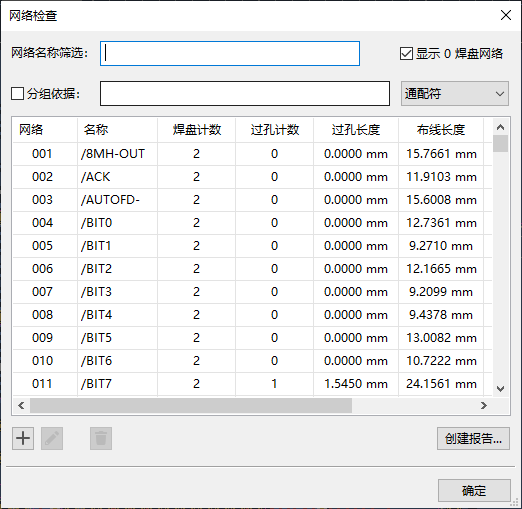Click horizontal scroll left arrow
Image resolution: width=522 pixels, height=509 pixels.
(x=21, y=405)
